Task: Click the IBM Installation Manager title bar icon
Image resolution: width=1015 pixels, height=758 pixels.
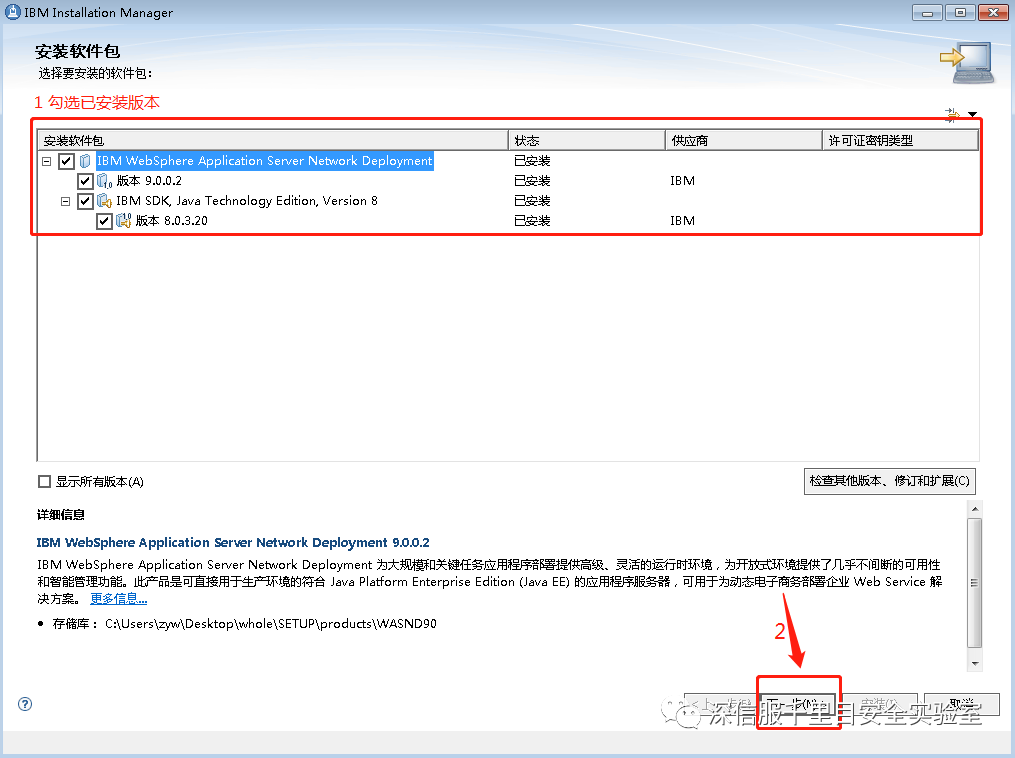Action: pyautogui.click(x=12, y=12)
